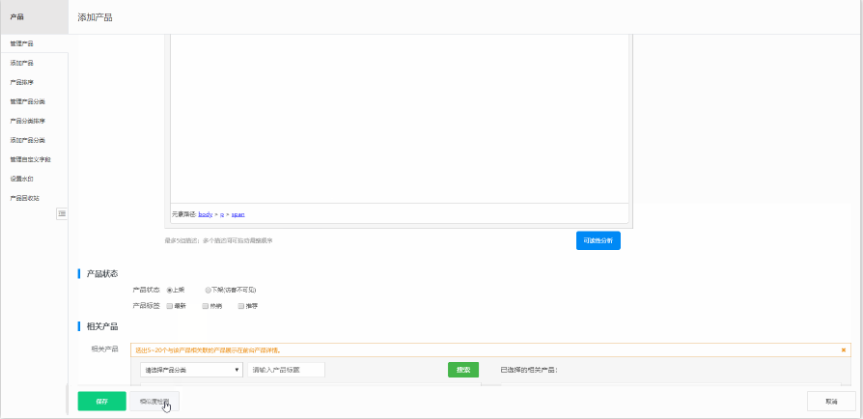Check the 推荐 product tag

241,305
